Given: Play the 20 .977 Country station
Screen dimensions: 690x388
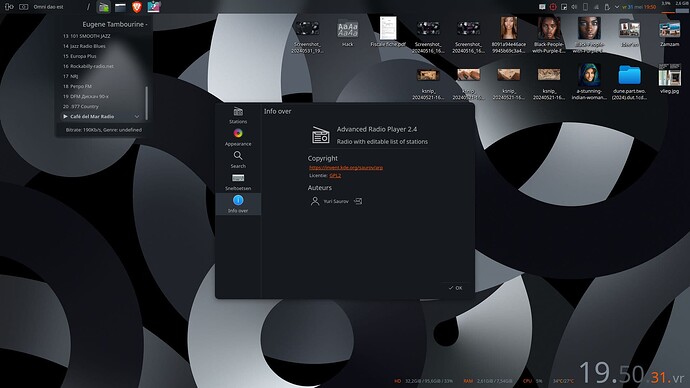Looking at the screenshot, I should click(102, 106).
